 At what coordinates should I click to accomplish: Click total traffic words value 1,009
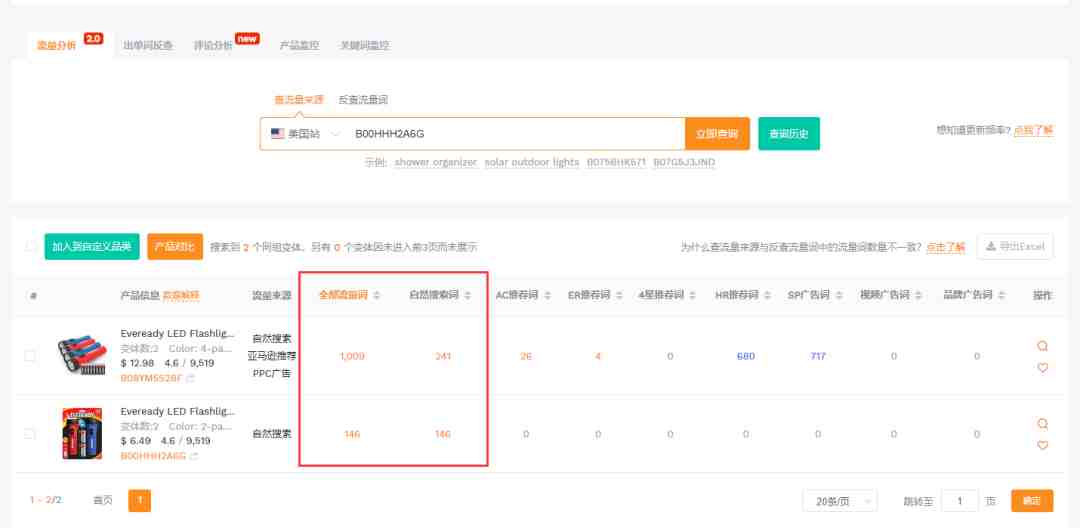tap(352, 356)
